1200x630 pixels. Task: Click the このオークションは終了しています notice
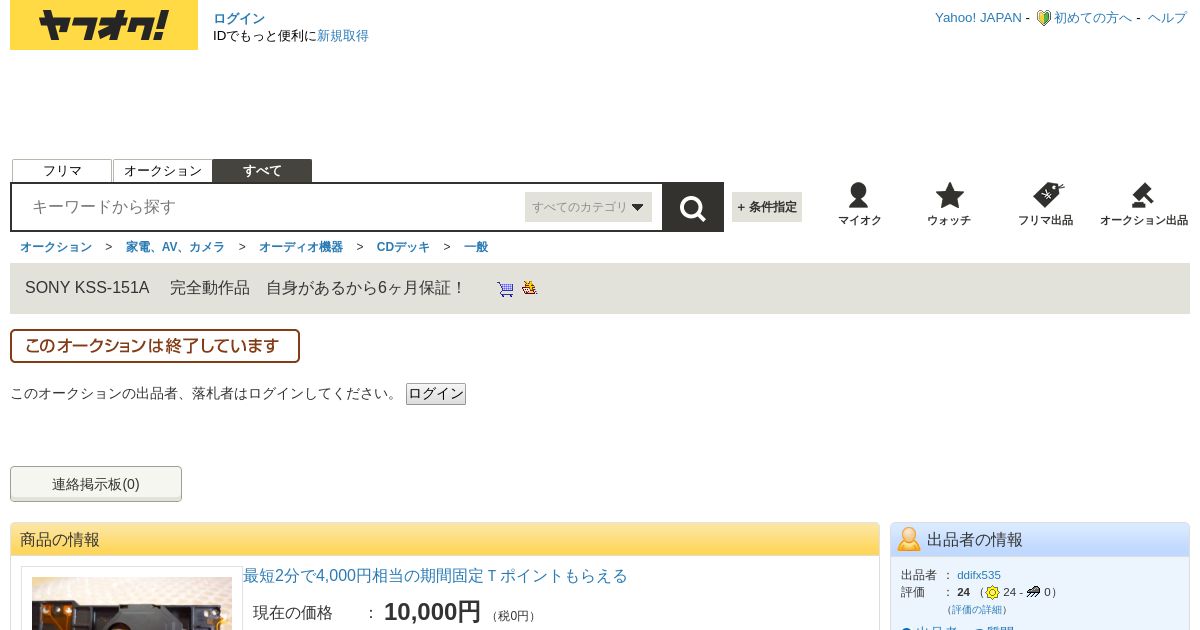(155, 346)
